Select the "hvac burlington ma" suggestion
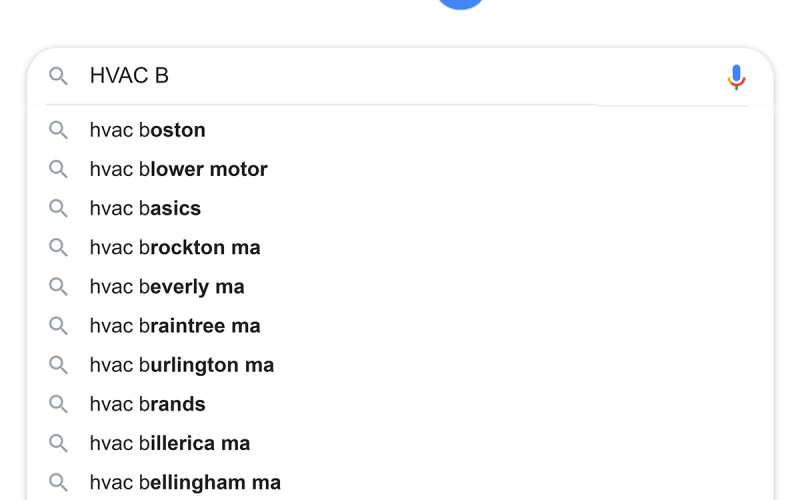The height and width of the screenshot is (500, 800). [x=182, y=365]
